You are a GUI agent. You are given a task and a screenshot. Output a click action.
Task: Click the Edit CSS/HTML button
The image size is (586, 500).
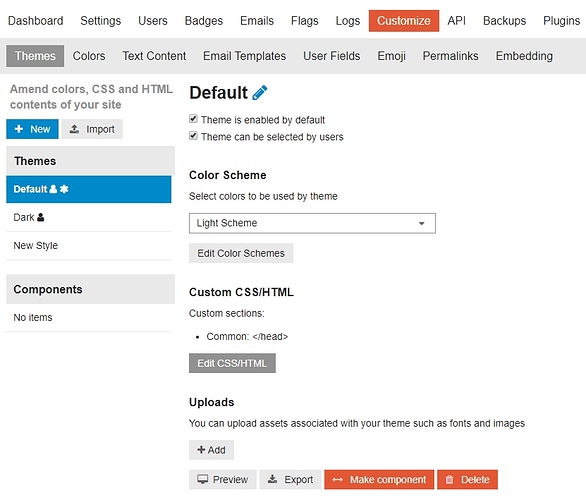(x=232, y=363)
